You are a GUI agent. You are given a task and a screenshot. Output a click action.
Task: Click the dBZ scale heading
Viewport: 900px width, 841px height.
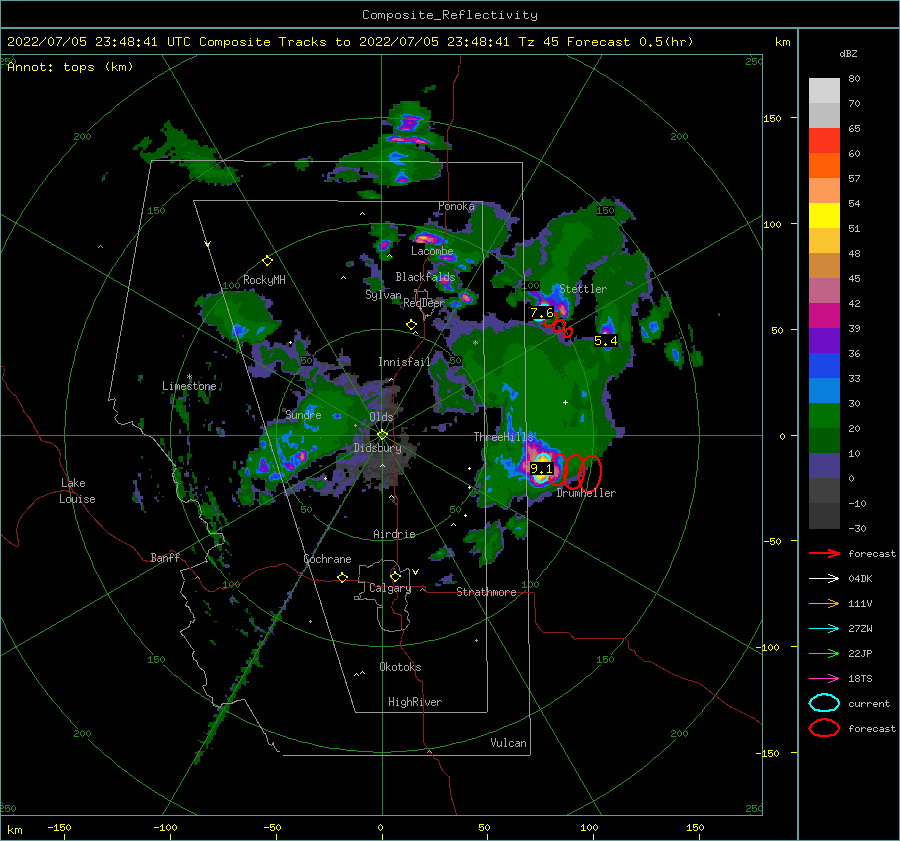click(x=848, y=54)
